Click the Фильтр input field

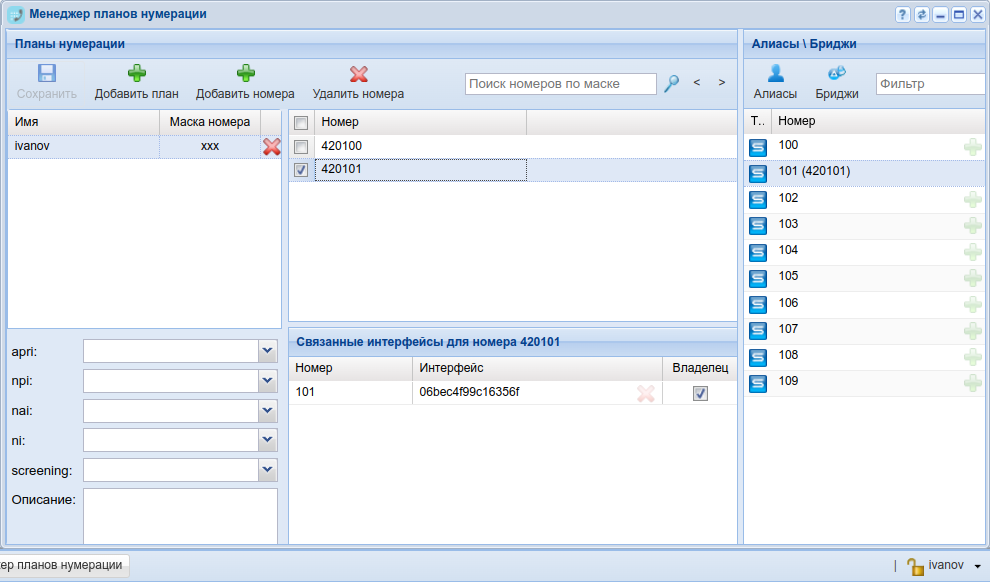[933, 83]
